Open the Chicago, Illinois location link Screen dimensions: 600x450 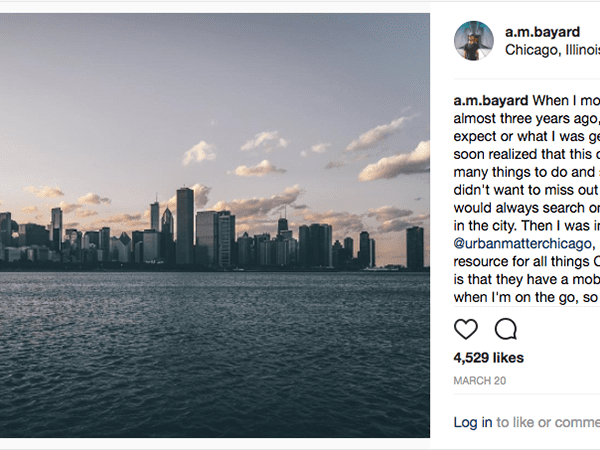coord(552,49)
